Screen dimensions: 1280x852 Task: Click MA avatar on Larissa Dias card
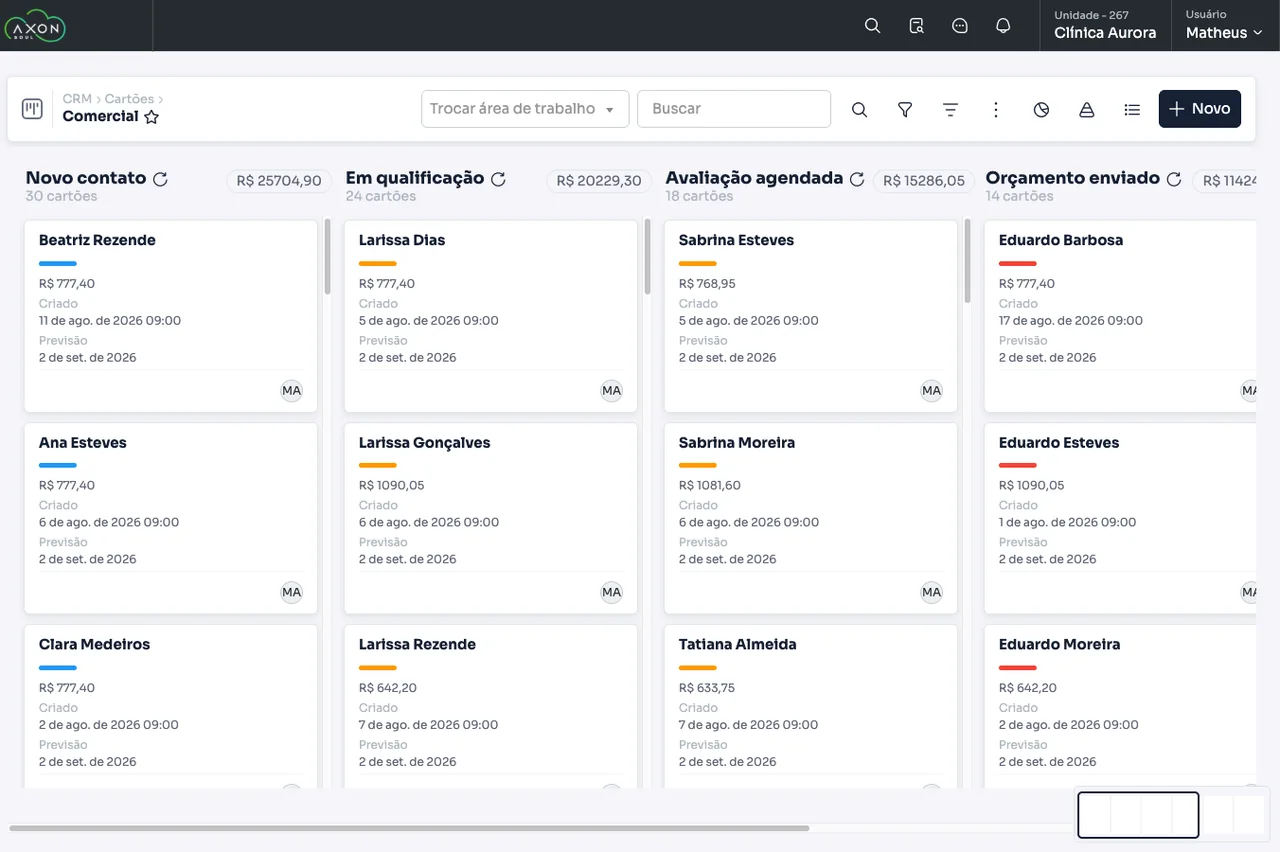[611, 391]
